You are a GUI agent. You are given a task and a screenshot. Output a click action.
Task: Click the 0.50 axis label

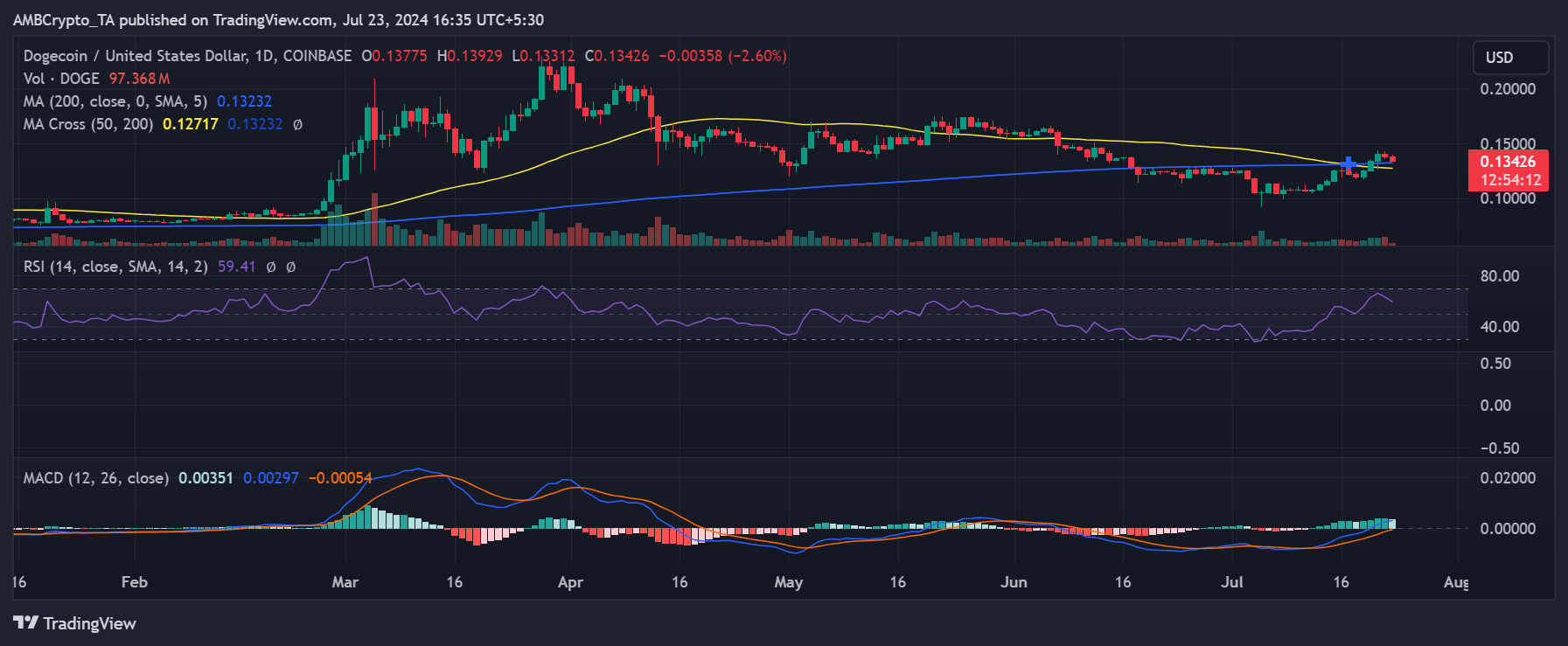point(1495,364)
